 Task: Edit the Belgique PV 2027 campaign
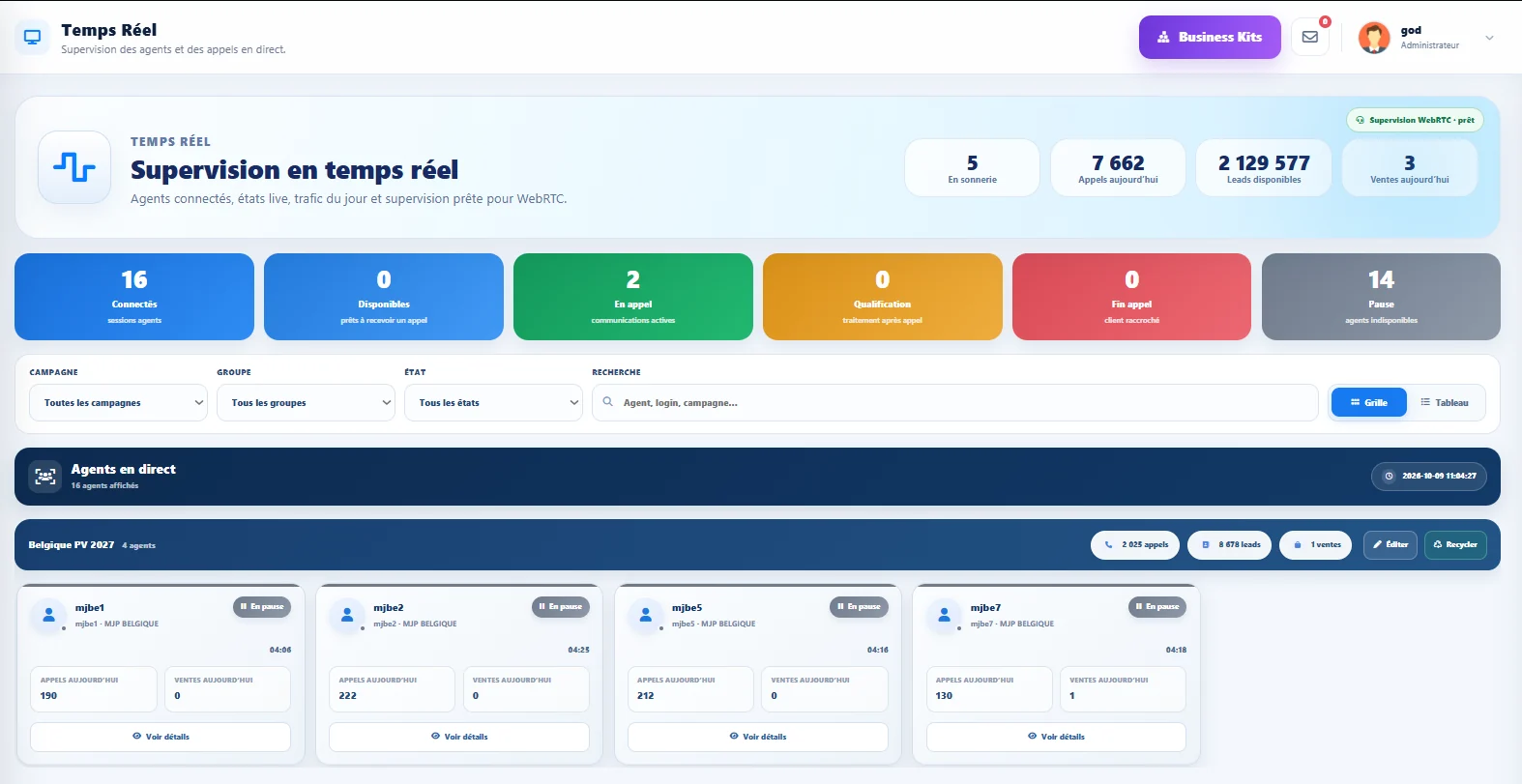1390,544
